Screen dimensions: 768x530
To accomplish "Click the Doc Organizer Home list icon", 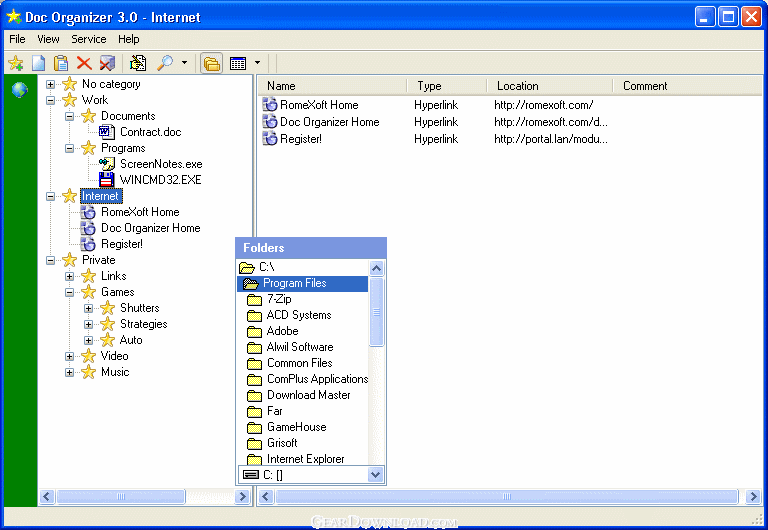I will point(270,121).
